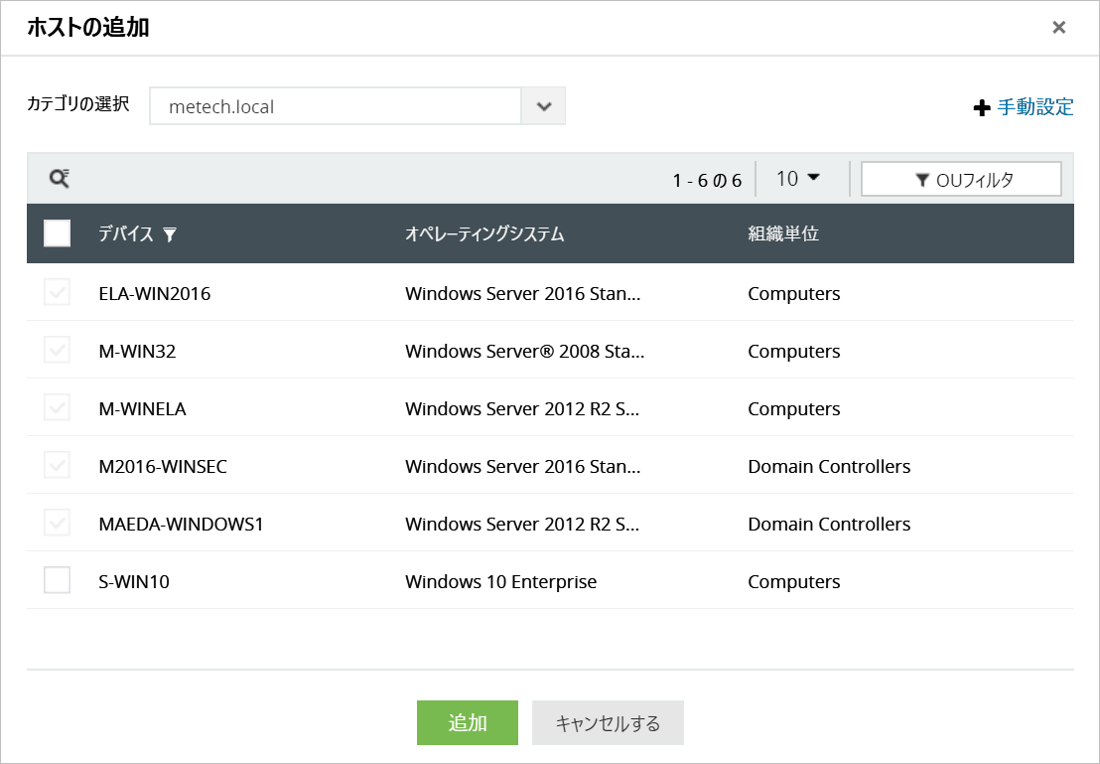
Task: Open the OUフィルタ filter button
Action: point(961,179)
